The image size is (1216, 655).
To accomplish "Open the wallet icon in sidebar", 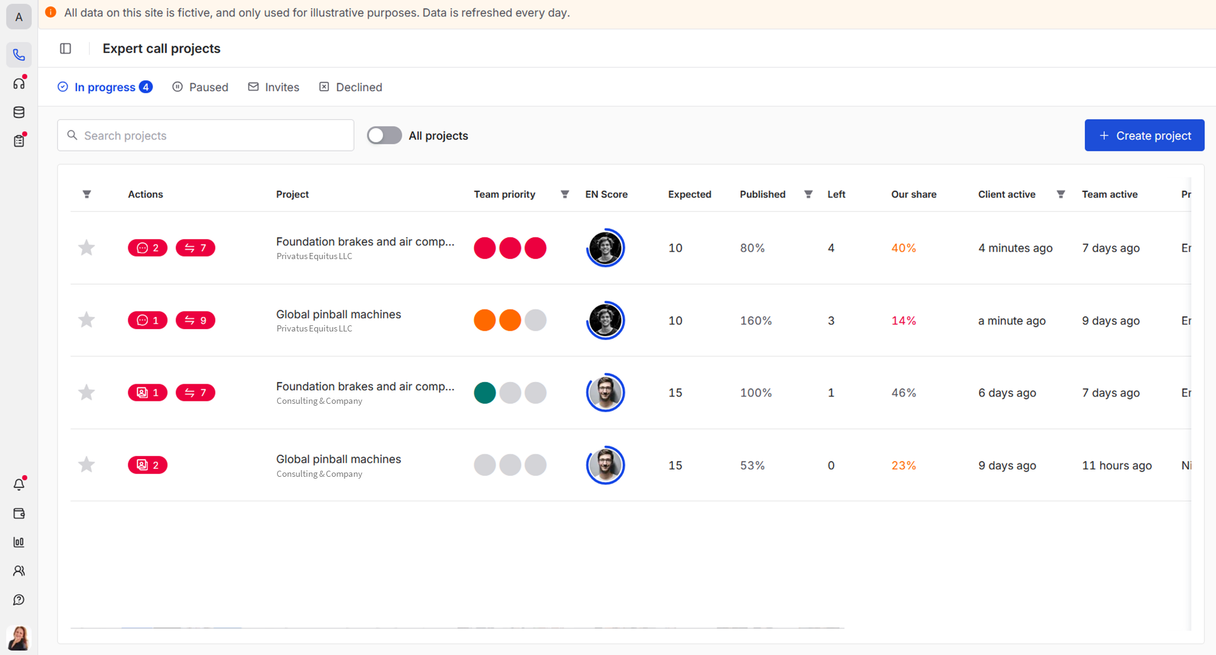I will (x=19, y=514).
